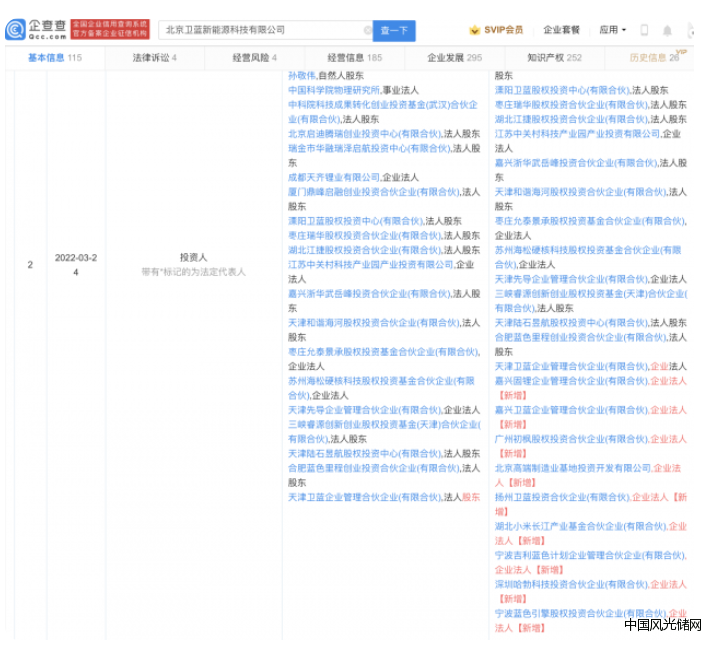Viewport: 710px width, 655px height.
Task: Open the mobile phone app icon
Action: coord(644,30)
